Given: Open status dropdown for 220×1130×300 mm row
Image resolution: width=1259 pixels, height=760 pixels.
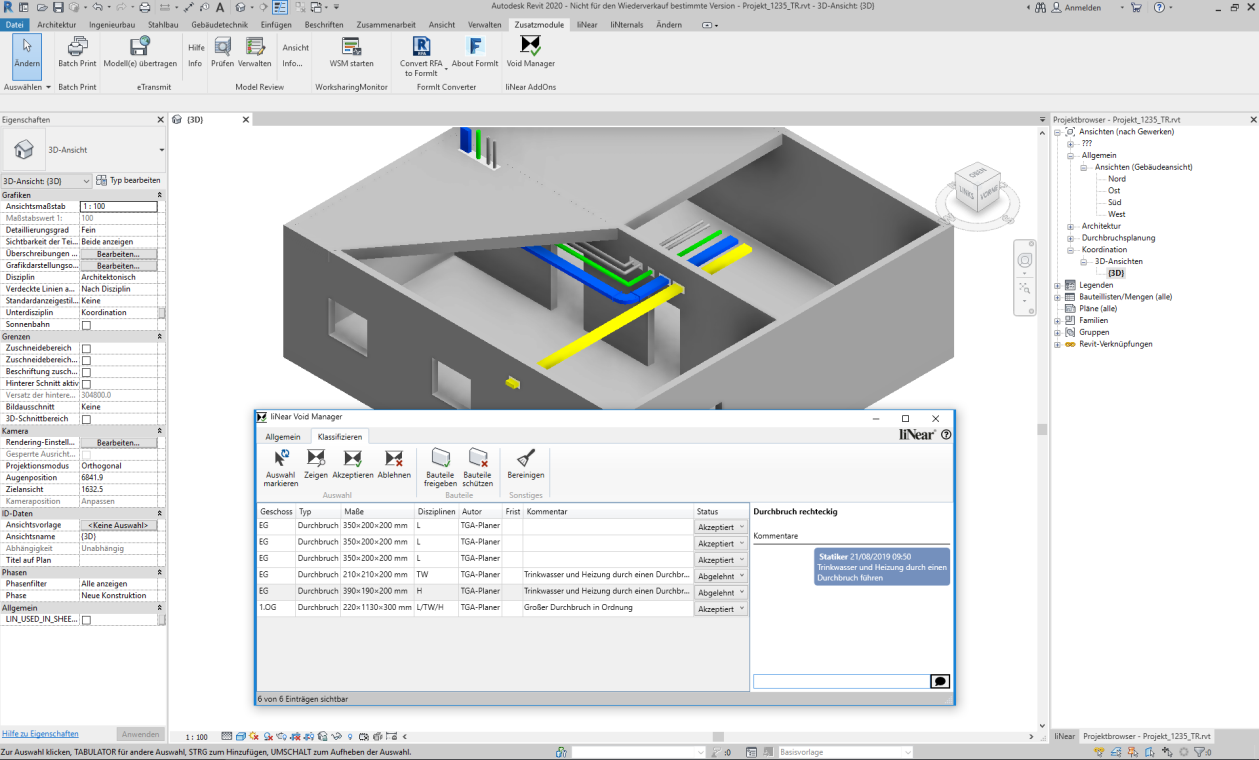Looking at the screenshot, I should tap(720, 609).
